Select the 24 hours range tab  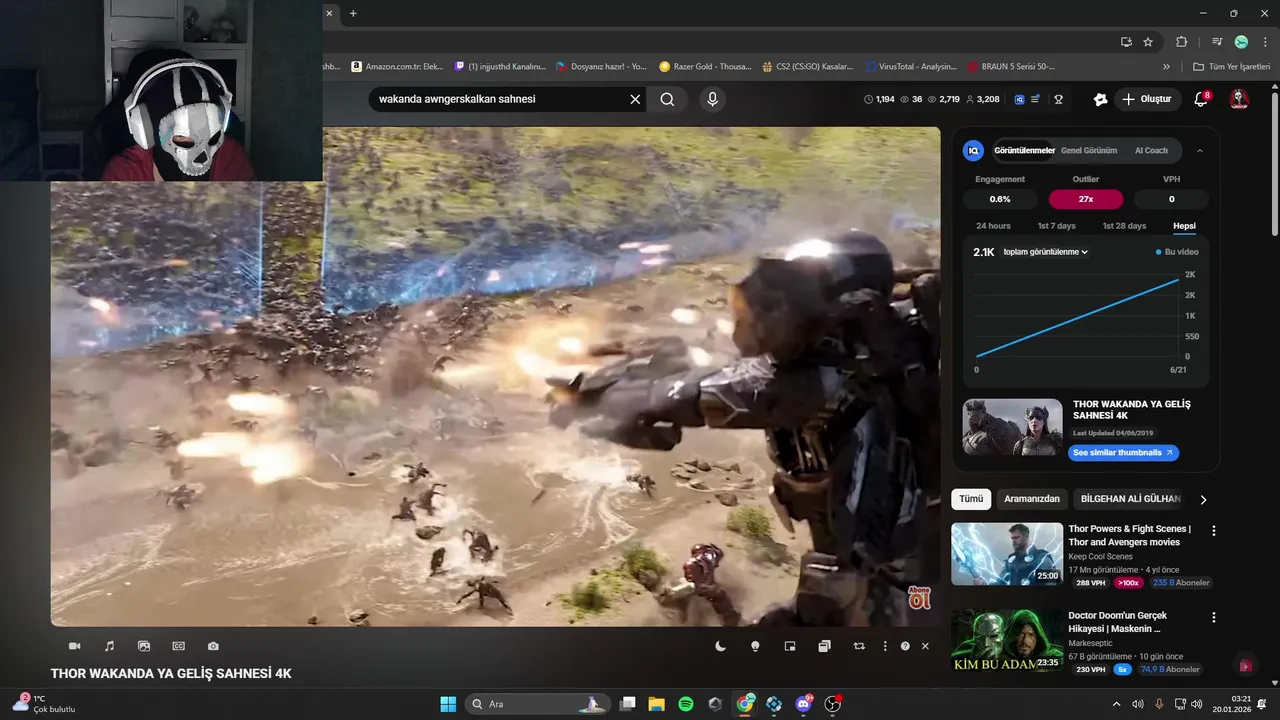tap(993, 226)
